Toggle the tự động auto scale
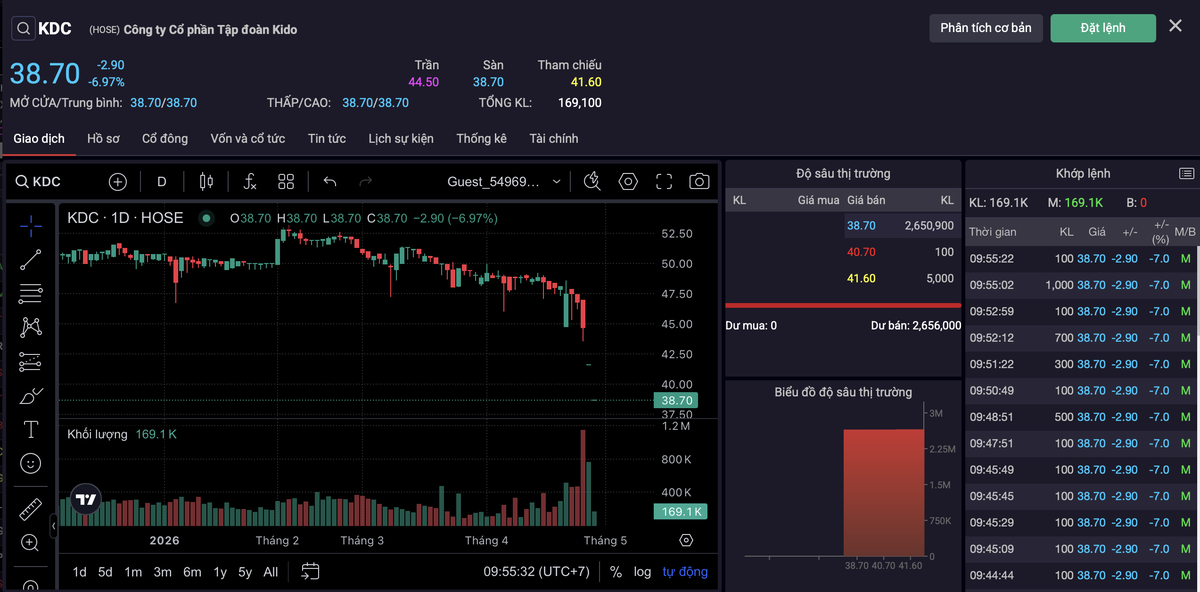Viewport: 1200px width, 592px height. coord(685,572)
